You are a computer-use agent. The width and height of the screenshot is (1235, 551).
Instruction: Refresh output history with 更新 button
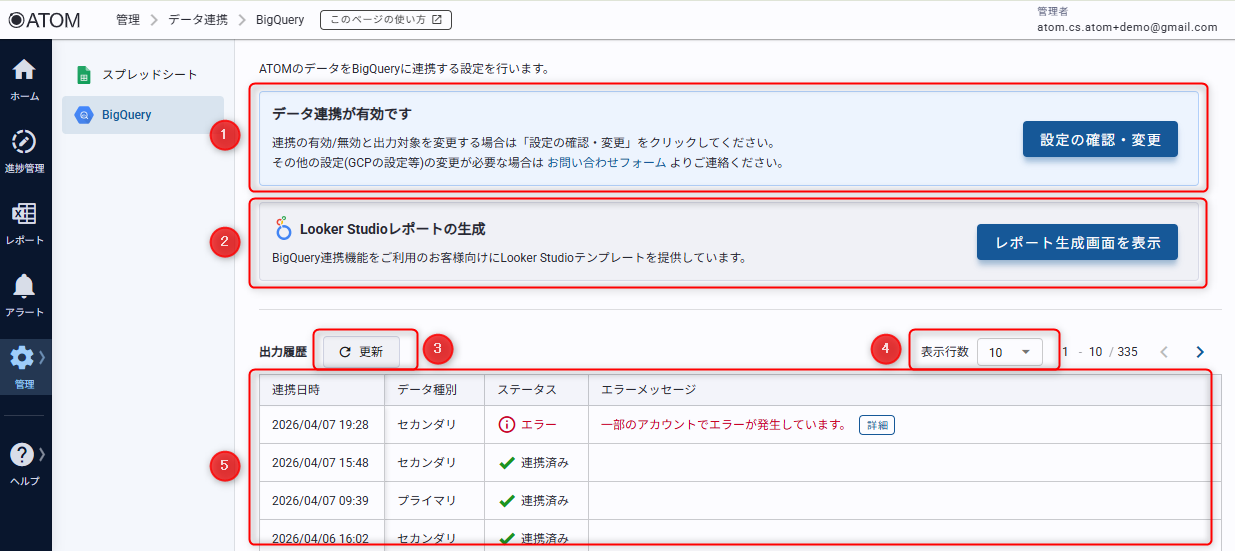361,352
